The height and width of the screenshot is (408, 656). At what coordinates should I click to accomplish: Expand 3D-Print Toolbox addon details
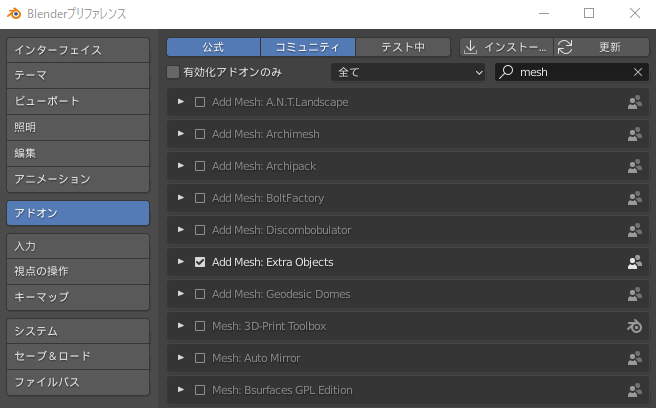181,326
